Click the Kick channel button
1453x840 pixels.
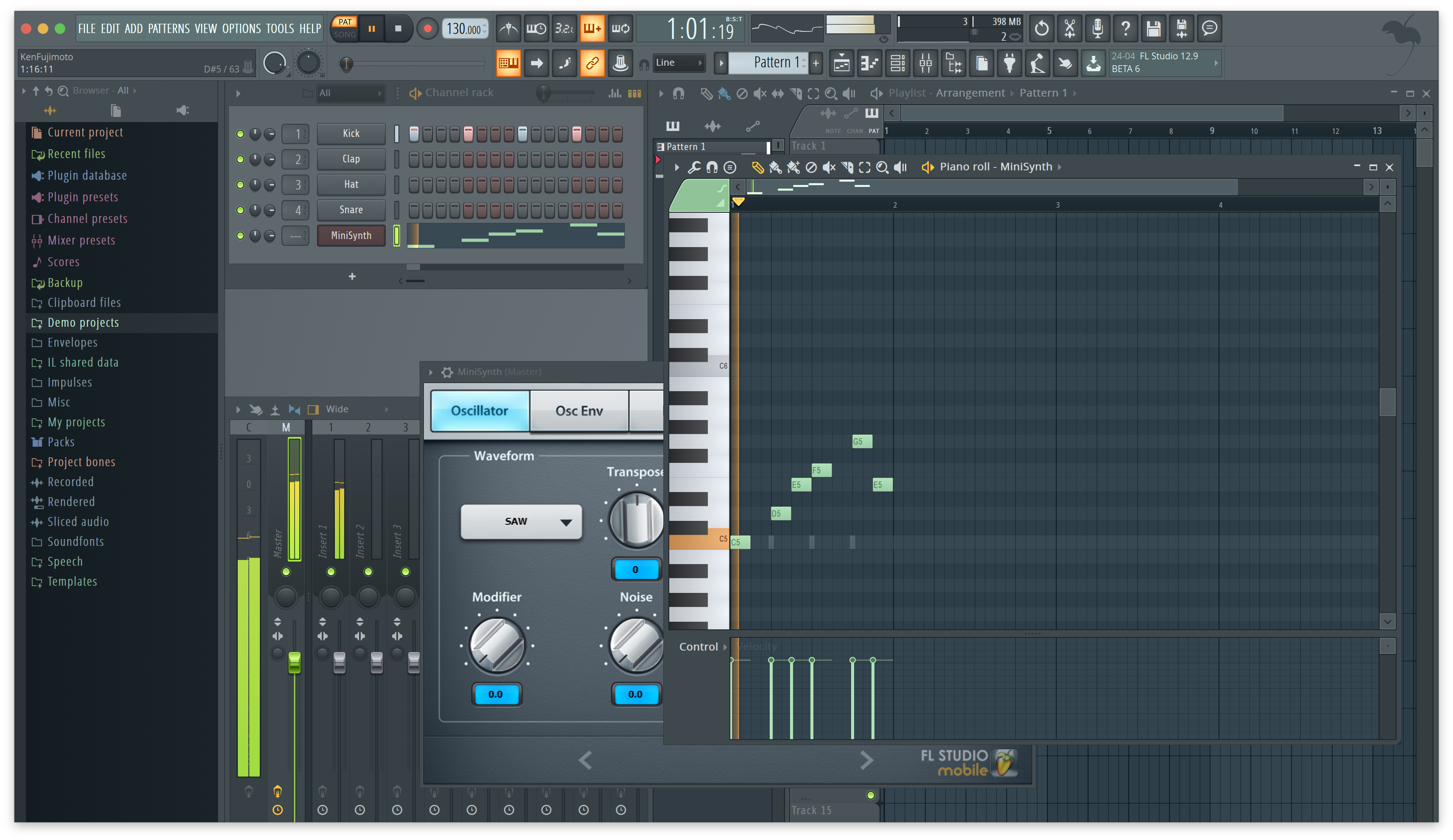coord(351,134)
